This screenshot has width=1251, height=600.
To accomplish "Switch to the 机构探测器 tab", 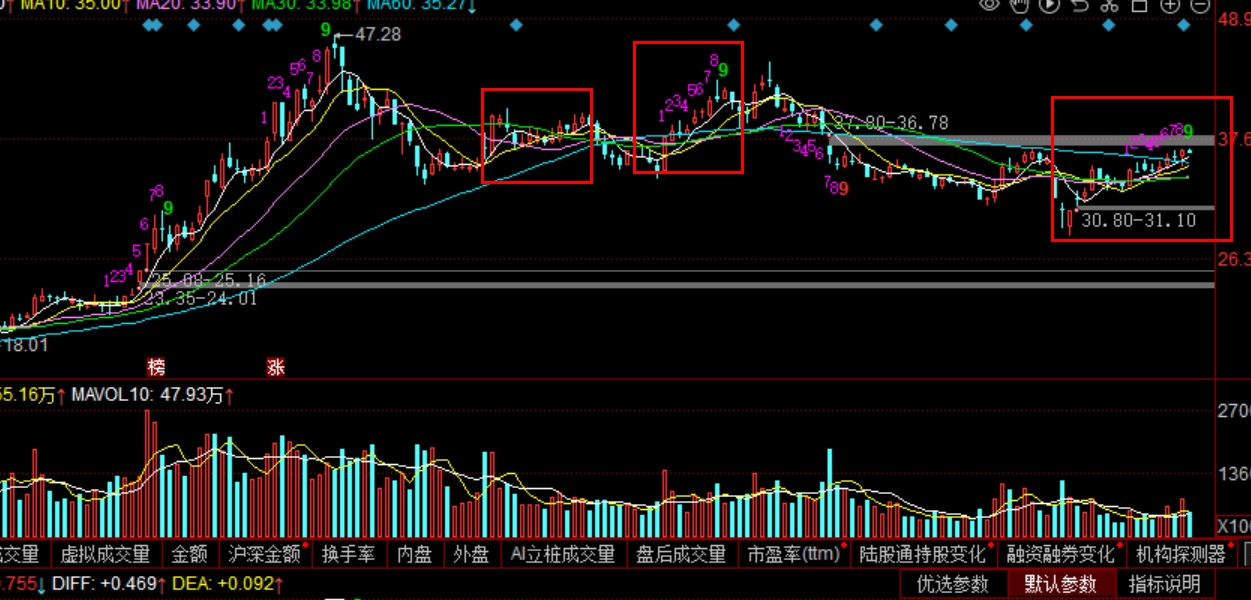I will [x=1180, y=553].
